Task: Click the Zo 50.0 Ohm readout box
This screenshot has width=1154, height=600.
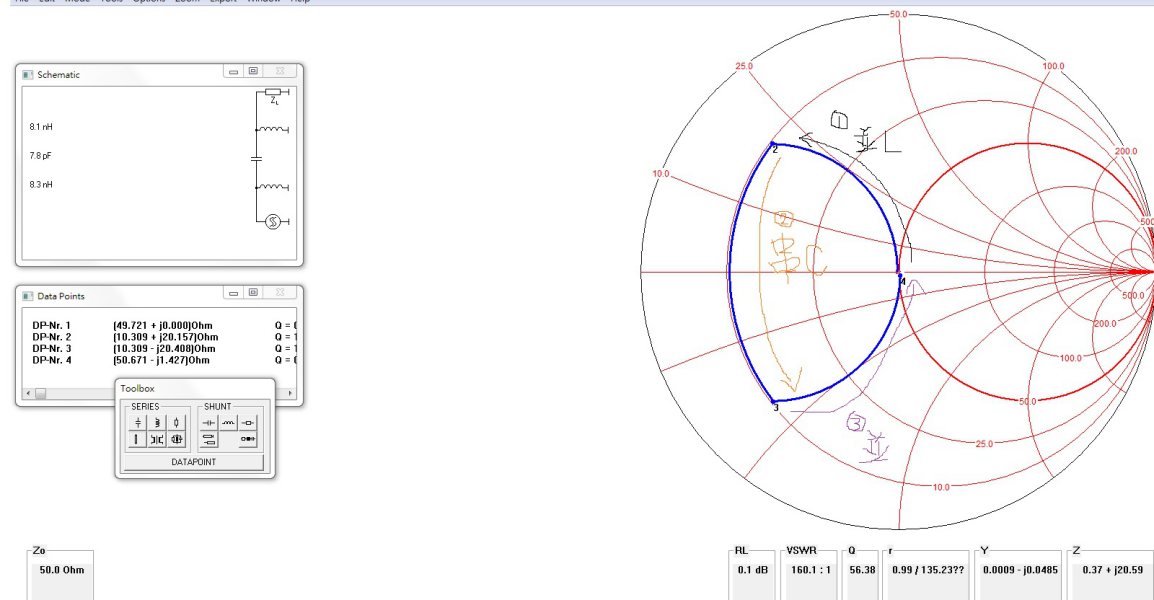Action: pos(61,571)
